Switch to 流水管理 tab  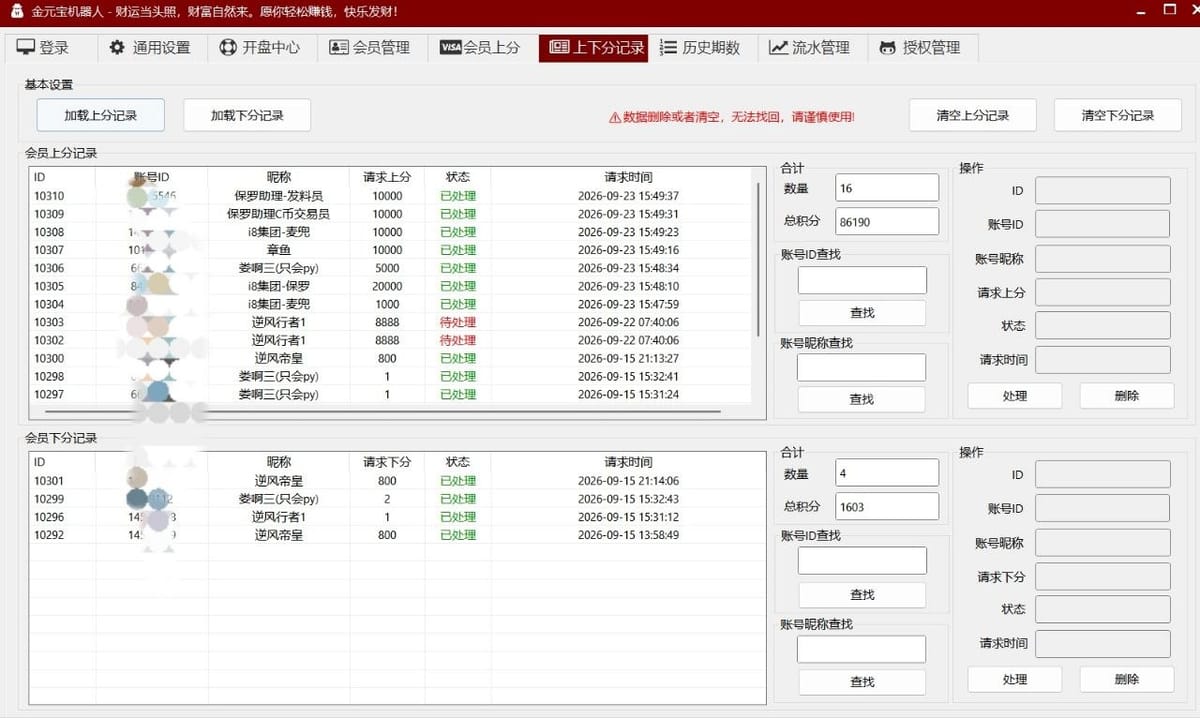tap(812, 48)
